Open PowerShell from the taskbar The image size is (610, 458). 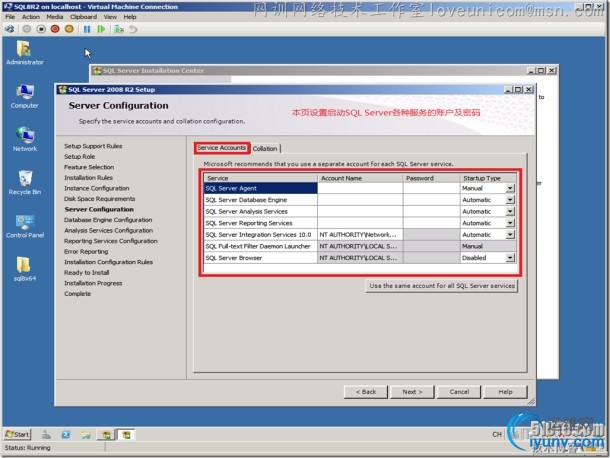click(66, 435)
